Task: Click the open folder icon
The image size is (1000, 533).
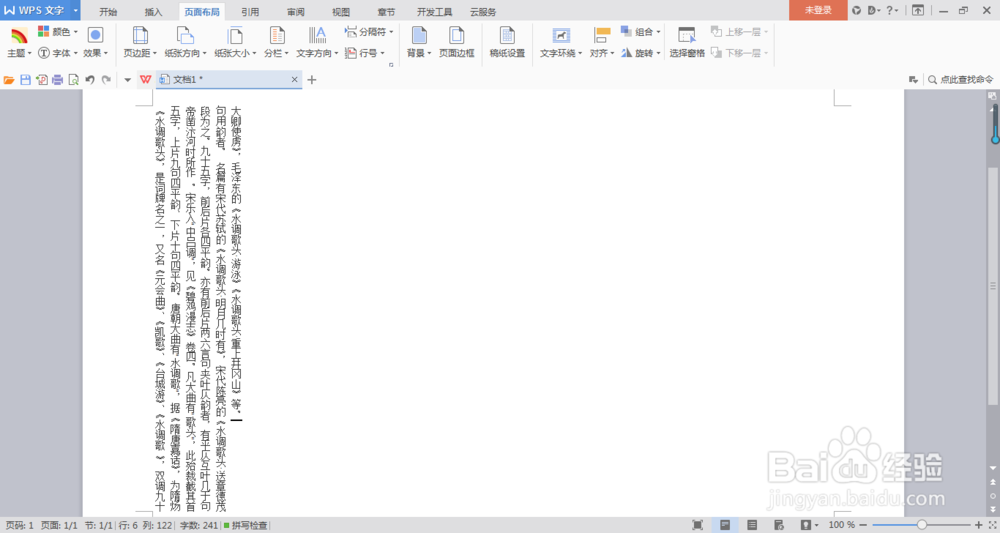Action: click(x=9, y=80)
